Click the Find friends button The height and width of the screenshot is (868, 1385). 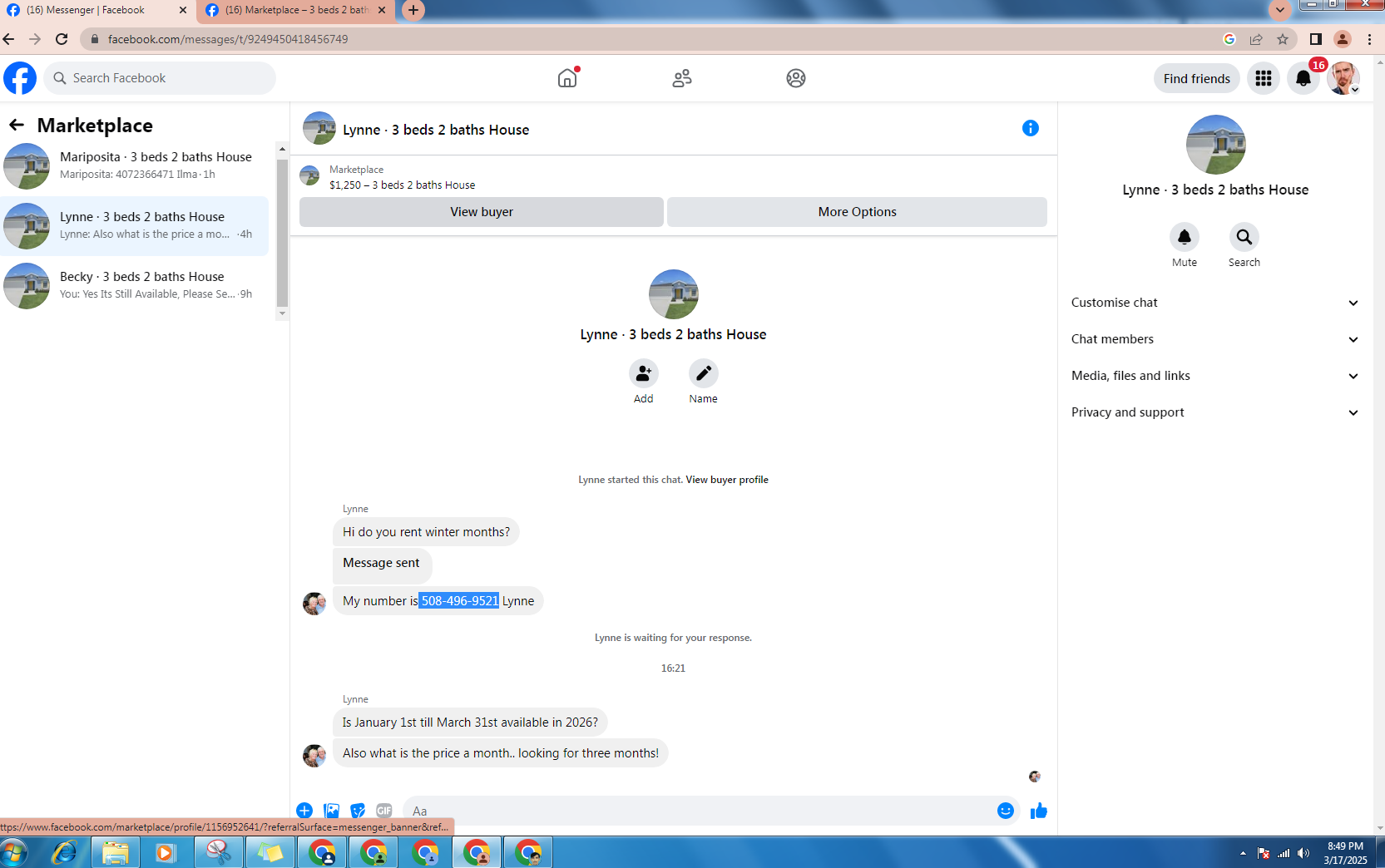click(1196, 78)
